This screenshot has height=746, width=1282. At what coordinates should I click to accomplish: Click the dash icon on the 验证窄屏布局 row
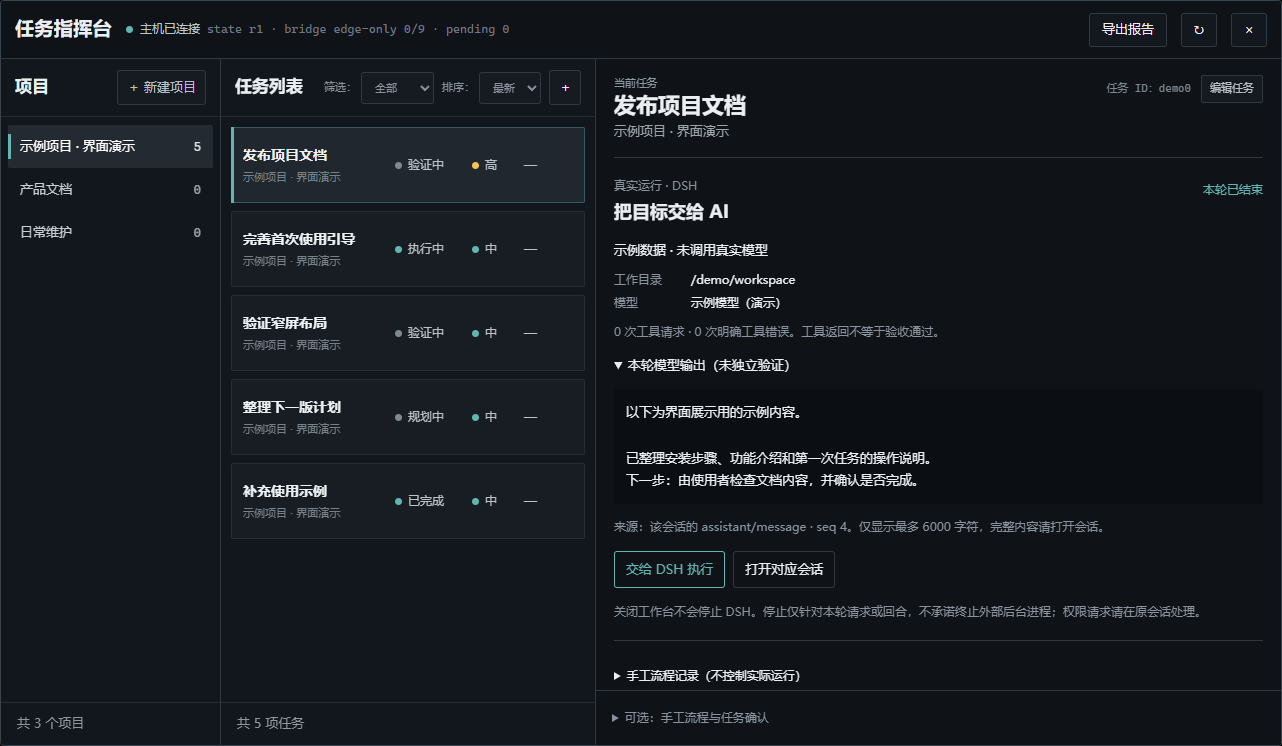click(530, 333)
